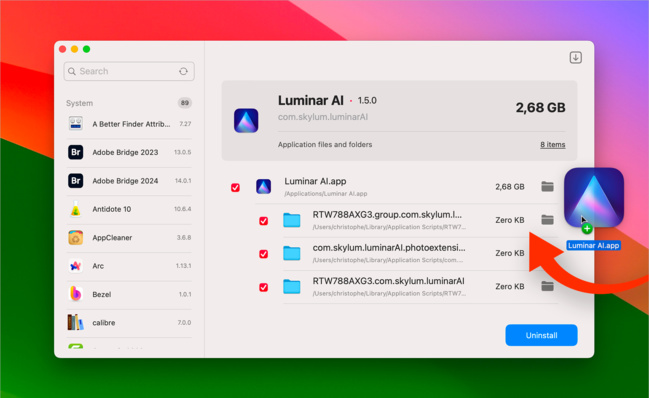The image size is (649, 398).
Task: Reveal Luminar AI.app in Finder folder icon
Action: click(x=547, y=187)
